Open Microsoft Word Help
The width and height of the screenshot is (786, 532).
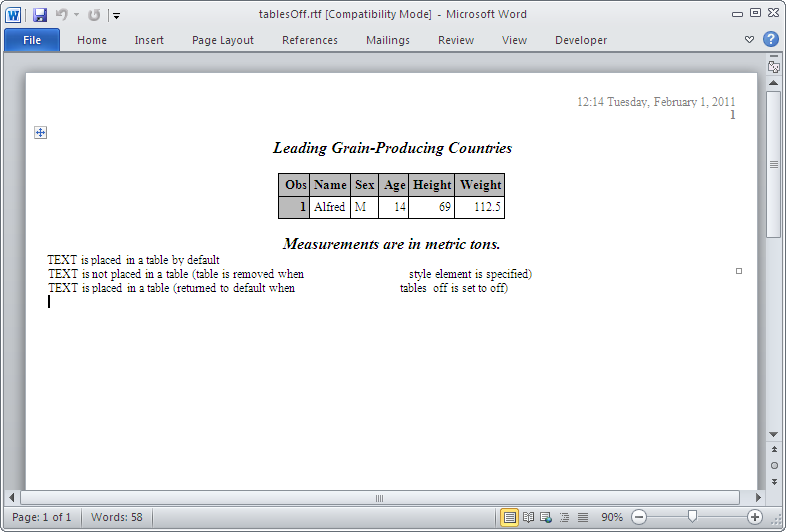[x=771, y=39]
